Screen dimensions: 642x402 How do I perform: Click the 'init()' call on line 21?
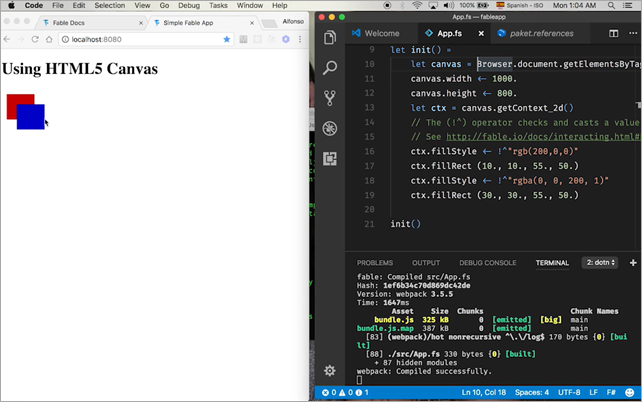coord(405,224)
